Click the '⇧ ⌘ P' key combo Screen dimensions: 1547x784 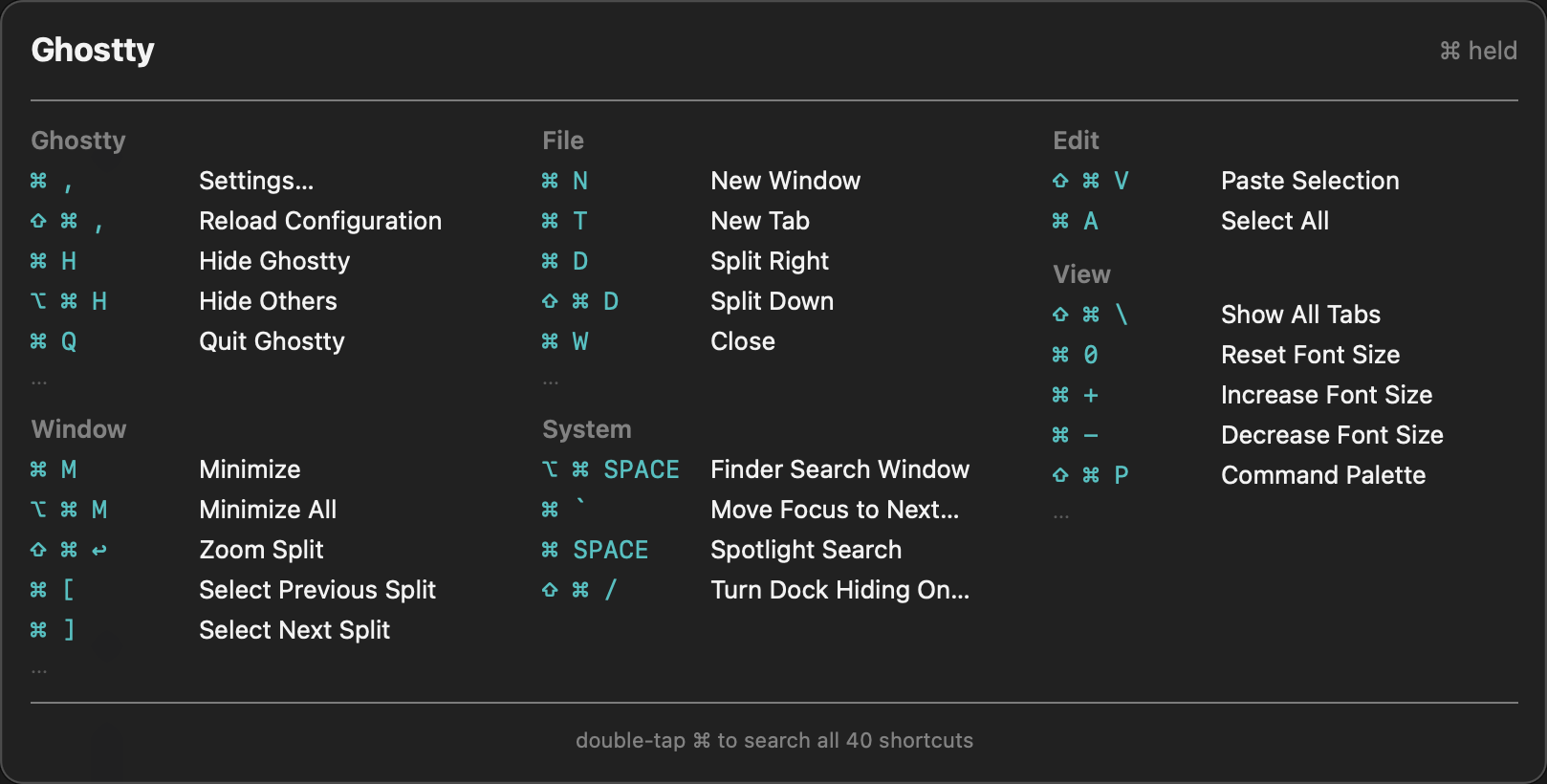tap(1091, 475)
